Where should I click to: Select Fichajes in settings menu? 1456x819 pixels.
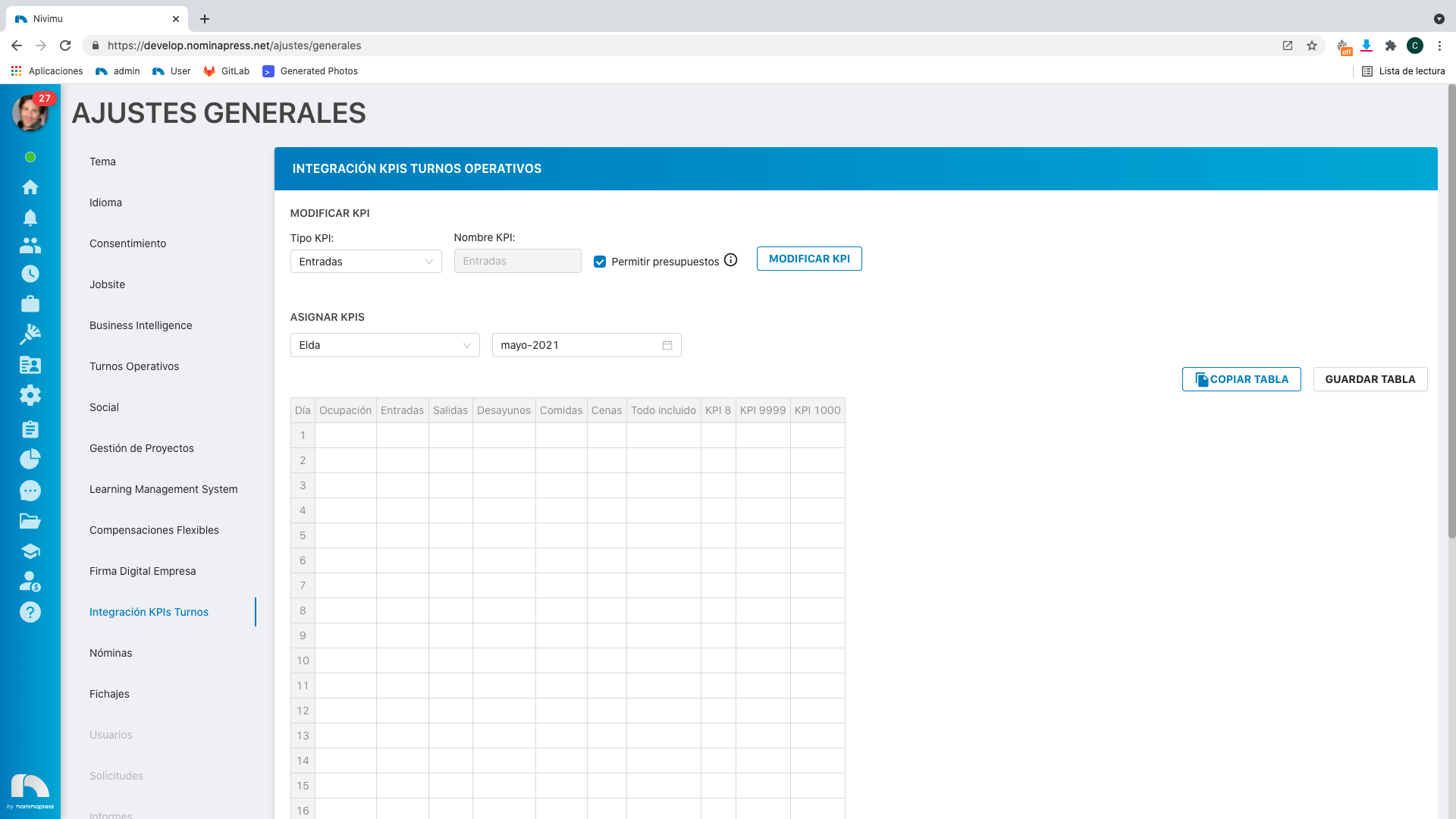point(109,694)
